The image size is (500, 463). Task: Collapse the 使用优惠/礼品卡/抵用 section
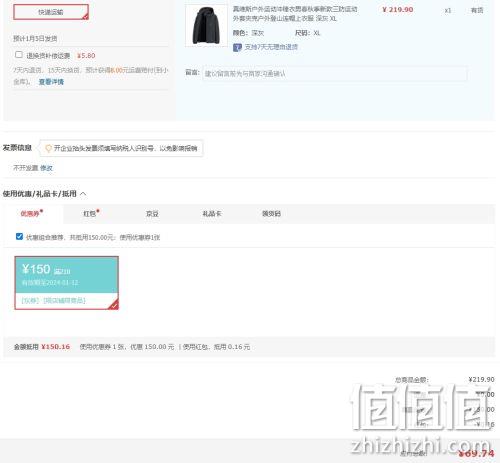click(x=83, y=194)
